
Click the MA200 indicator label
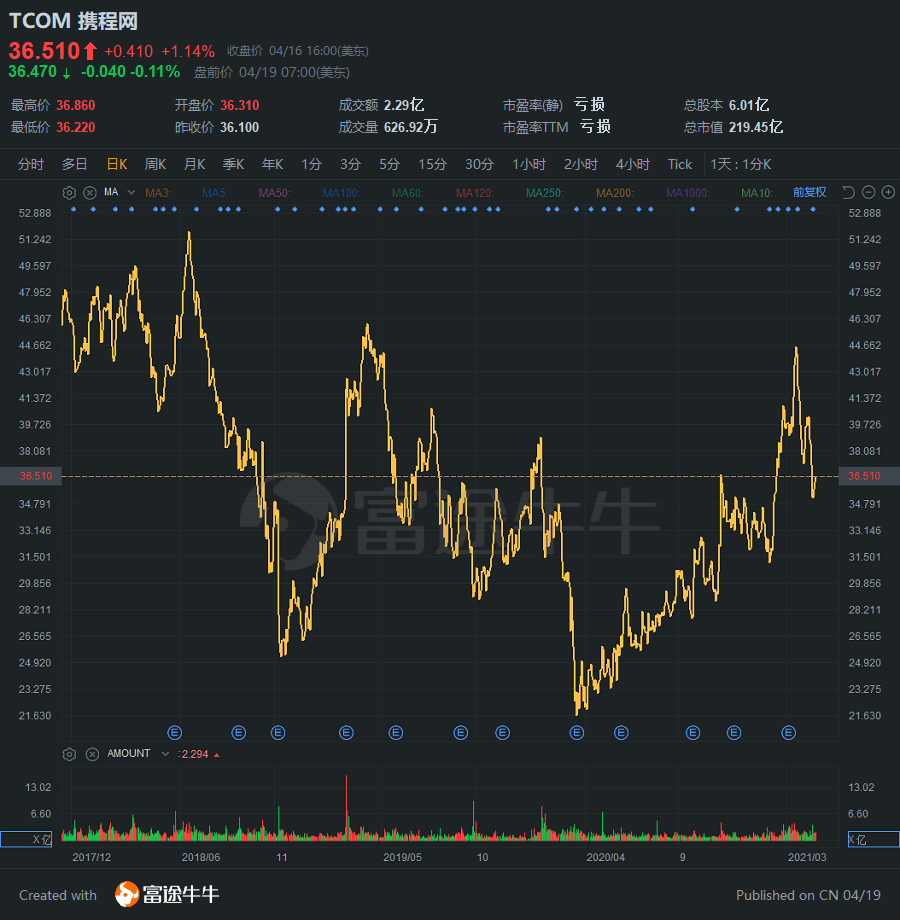pos(614,192)
